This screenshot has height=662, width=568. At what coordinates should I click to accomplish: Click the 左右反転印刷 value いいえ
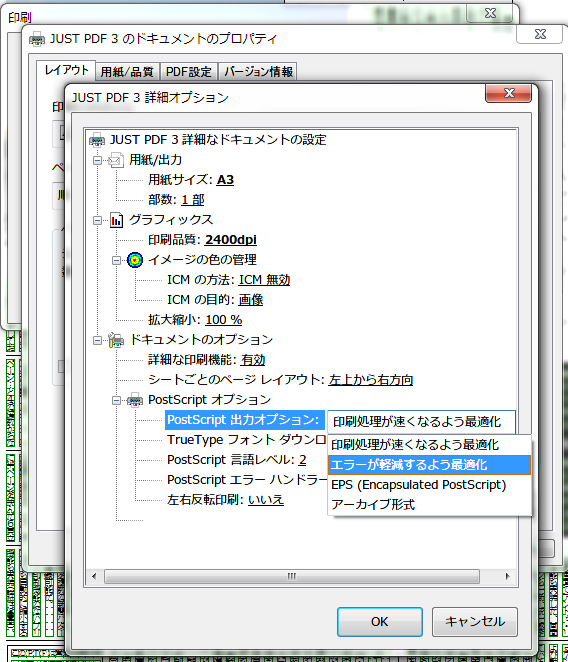point(266,500)
